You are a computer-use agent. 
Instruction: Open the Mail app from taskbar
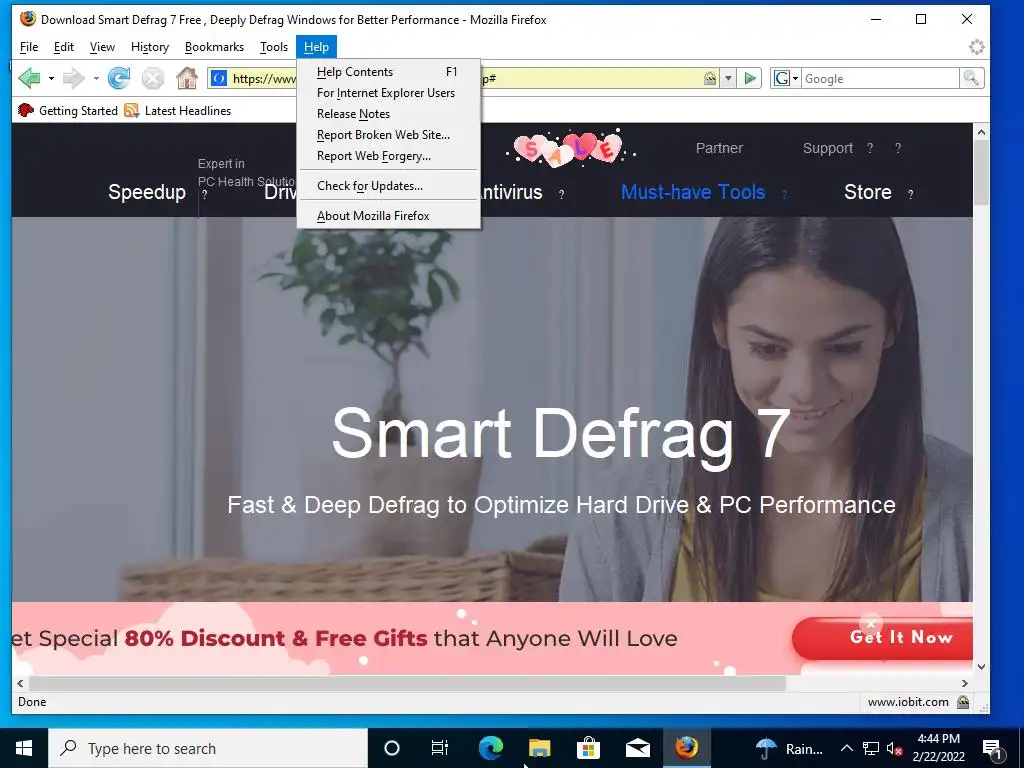coord(637,748)
